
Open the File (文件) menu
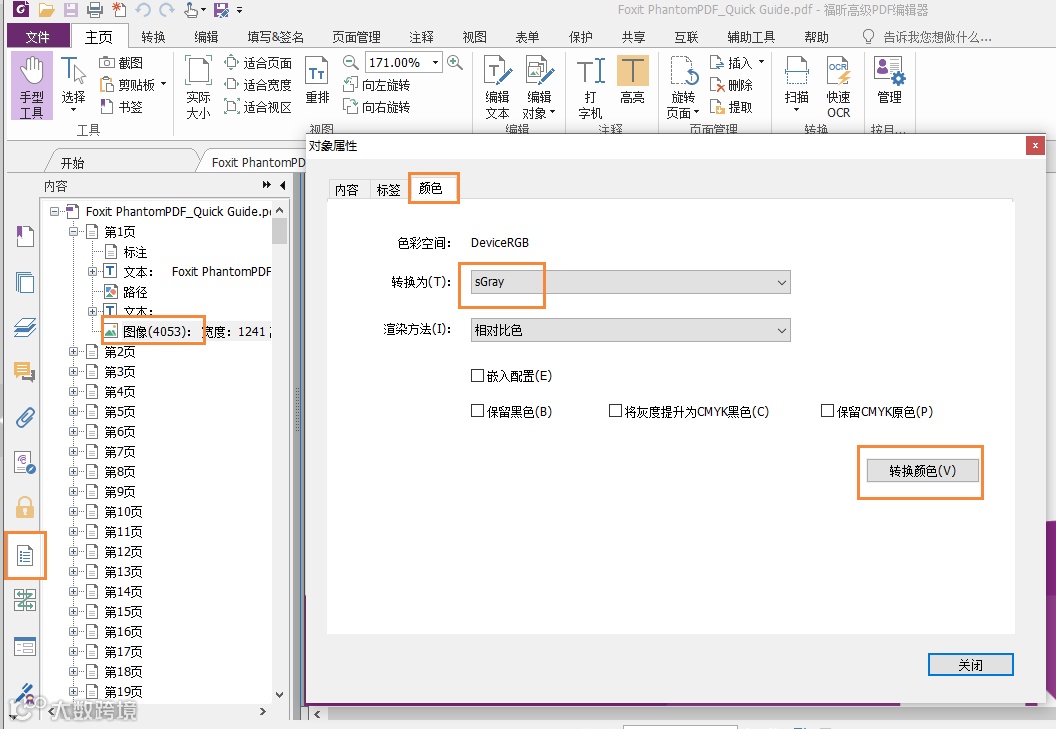point(38,37)
